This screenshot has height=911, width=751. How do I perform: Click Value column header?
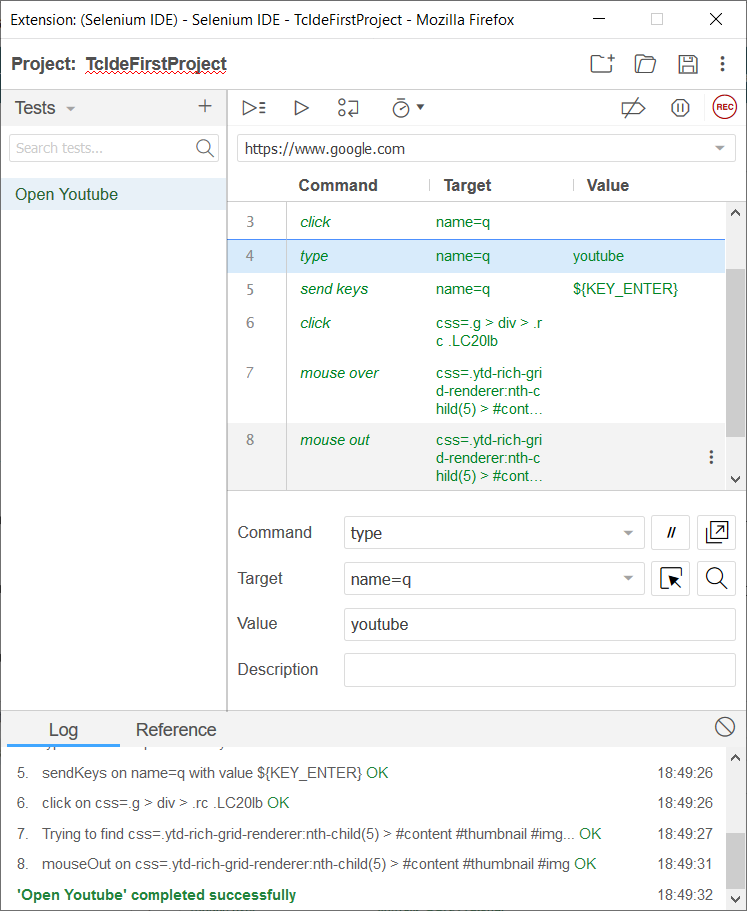pos(608,185)
